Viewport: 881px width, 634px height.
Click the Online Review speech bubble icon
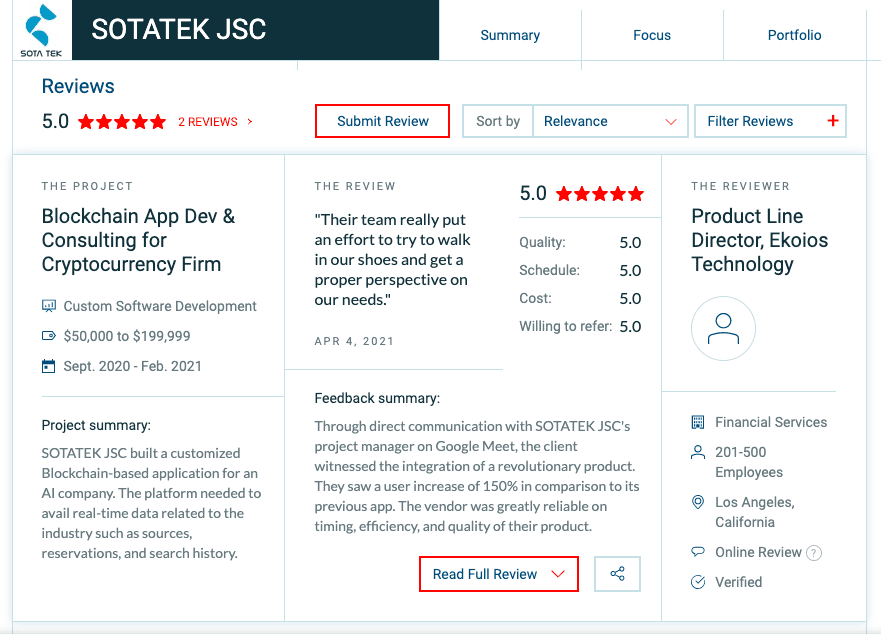point(698,552)
